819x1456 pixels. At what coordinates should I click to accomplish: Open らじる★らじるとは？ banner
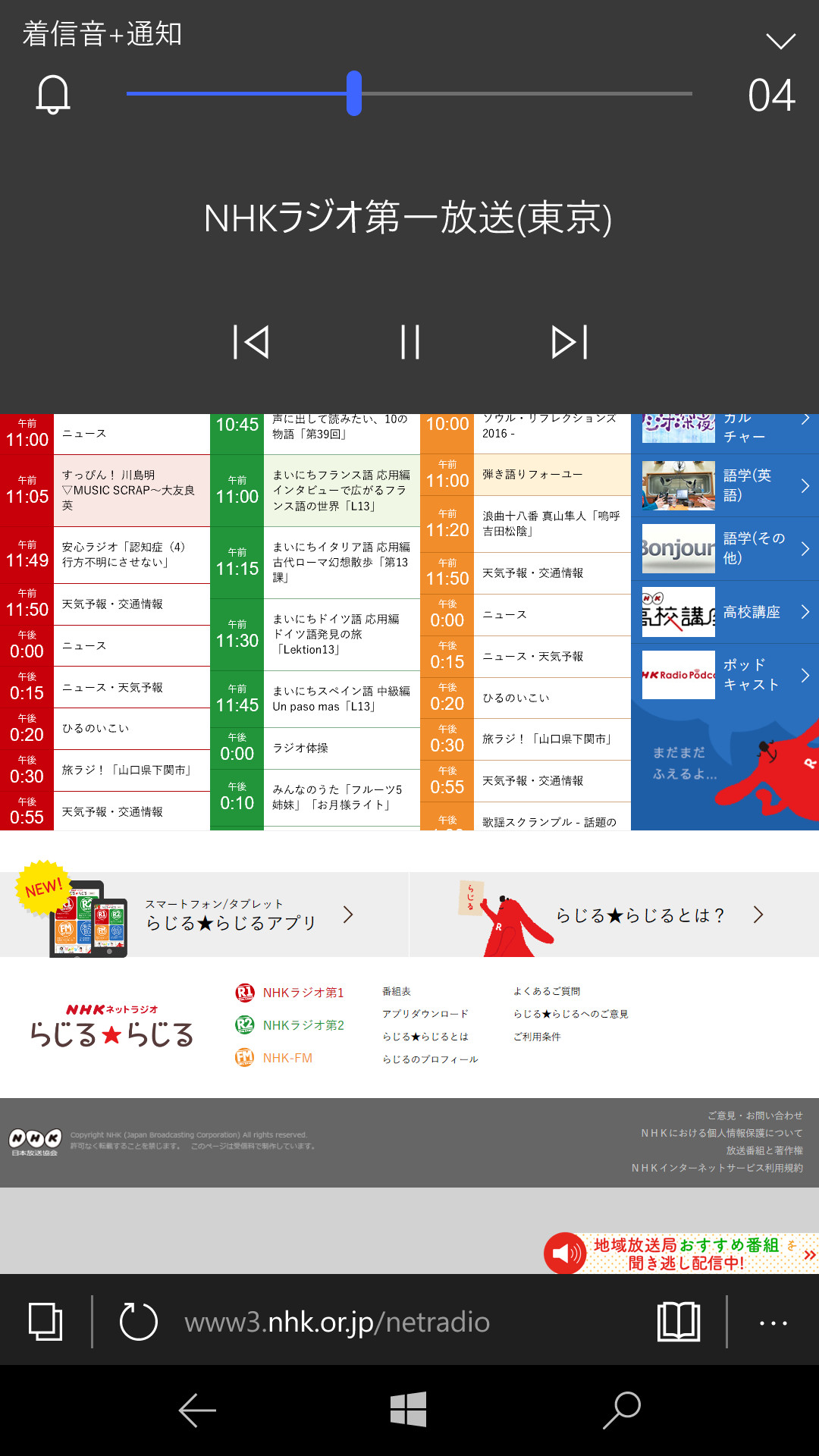614,915
